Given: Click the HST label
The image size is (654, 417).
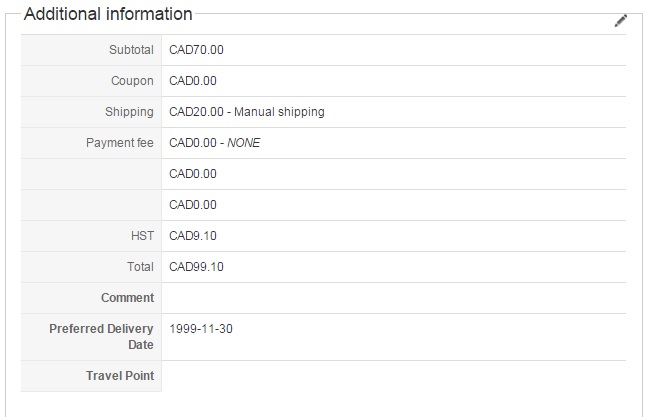Looking at the screenshot, I should pos(141,236).
